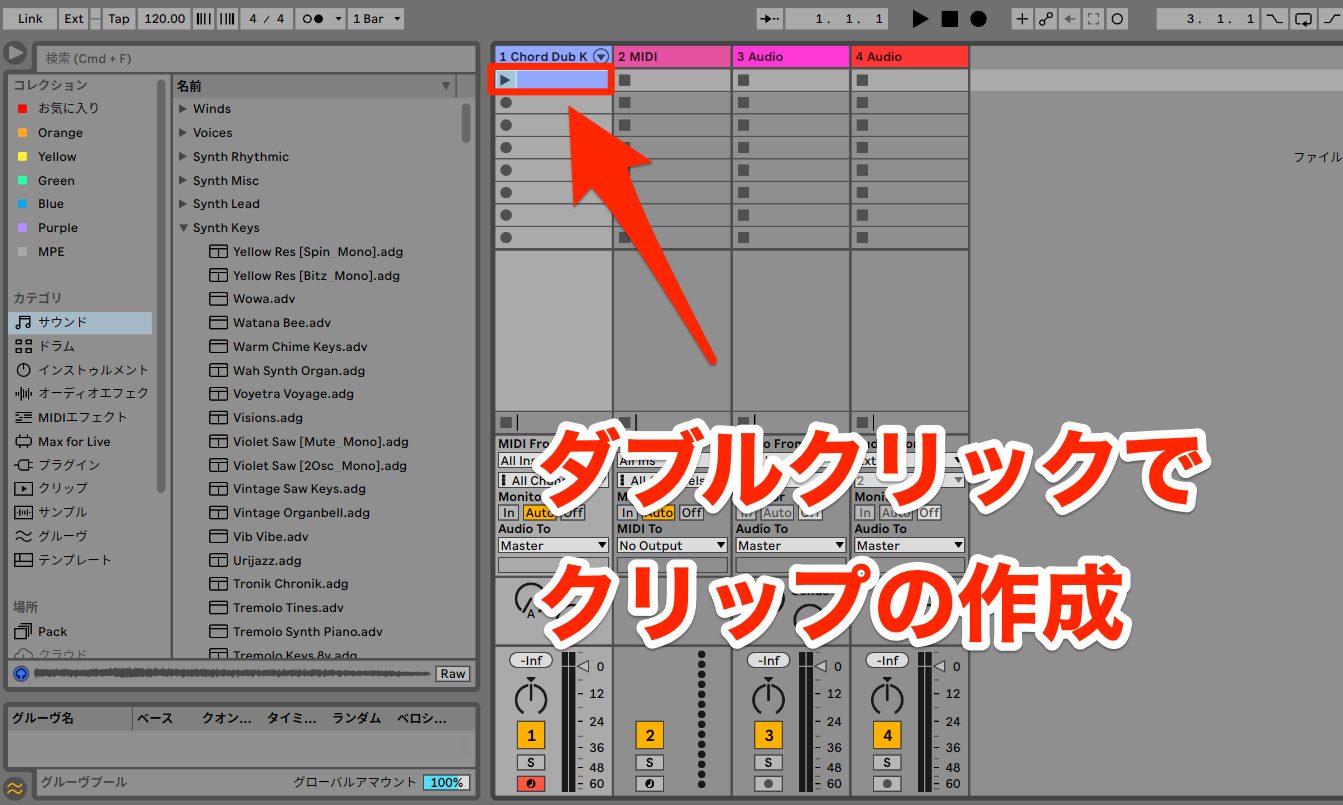Arm track 2 MIDI for recording
The width and height of the screenshot is (1343, 805).
(x=649, y=783)
